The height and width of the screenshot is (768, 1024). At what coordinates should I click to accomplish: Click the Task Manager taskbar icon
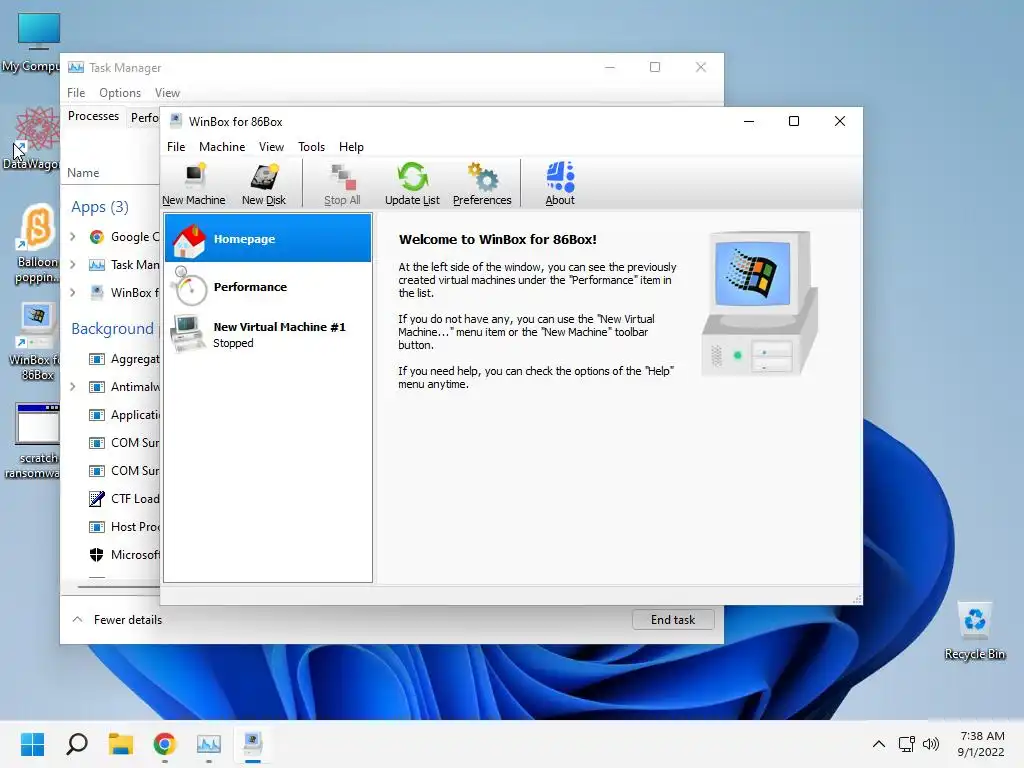pos(209,744)
